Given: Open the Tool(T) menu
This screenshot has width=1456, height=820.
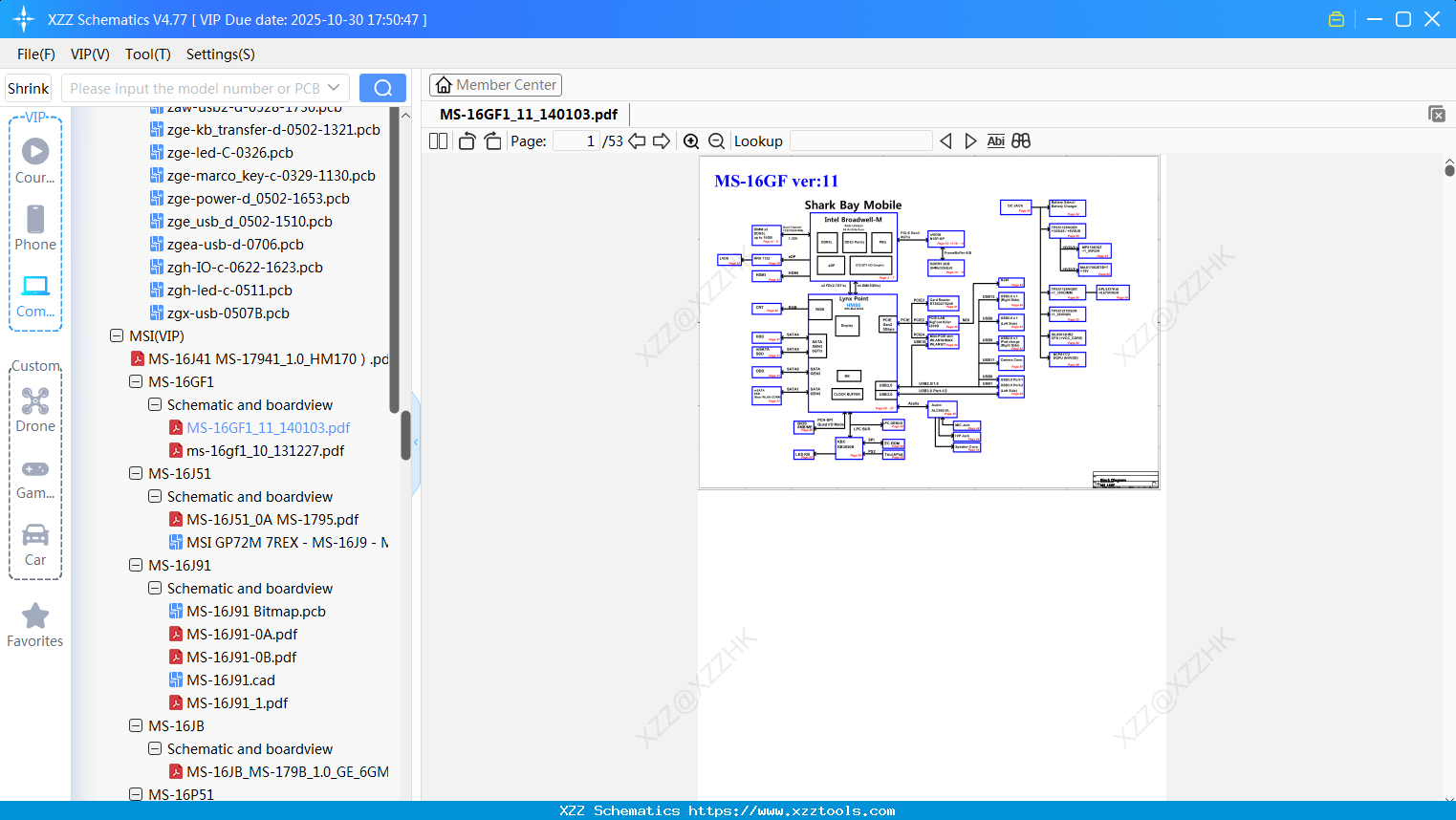Looking at the screenshot, I should click(x=148, y=54).
